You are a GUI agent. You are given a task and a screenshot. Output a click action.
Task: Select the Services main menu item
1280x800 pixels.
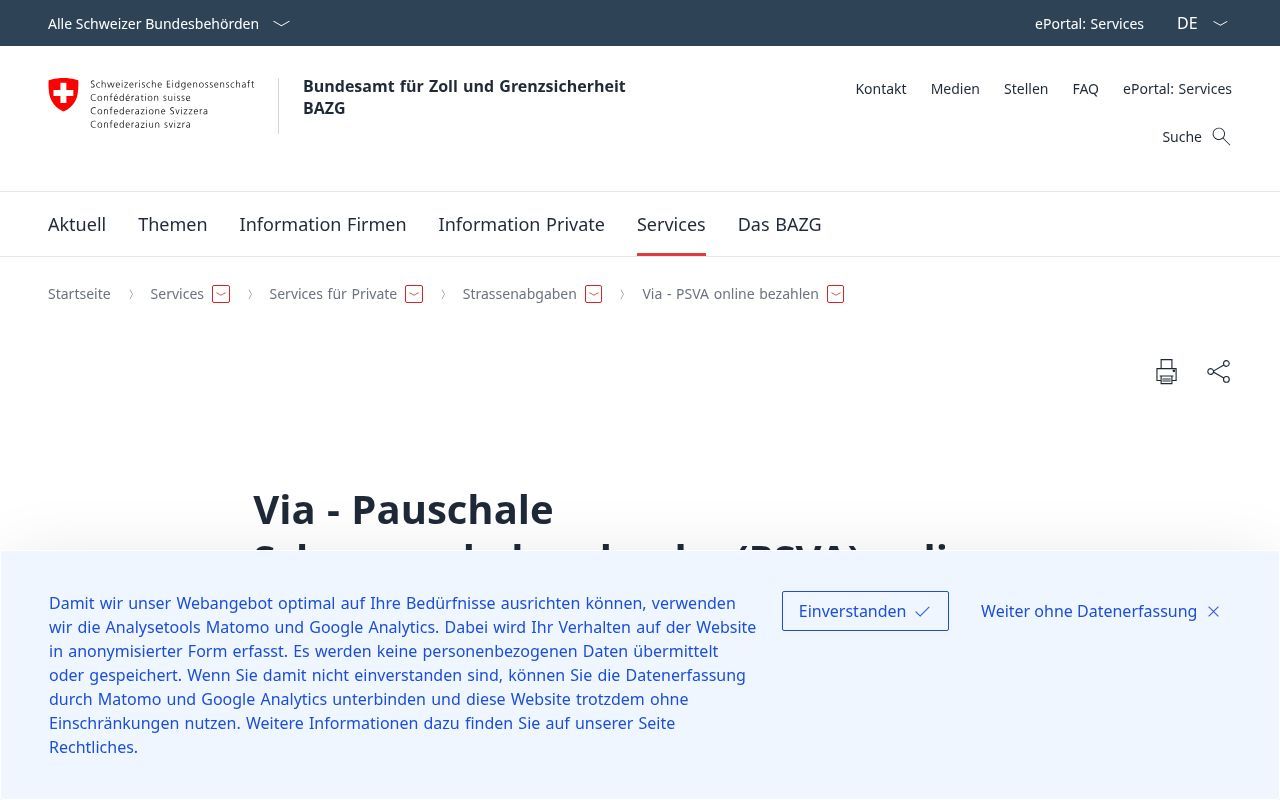pyautogui.click(x=671, y=224)
